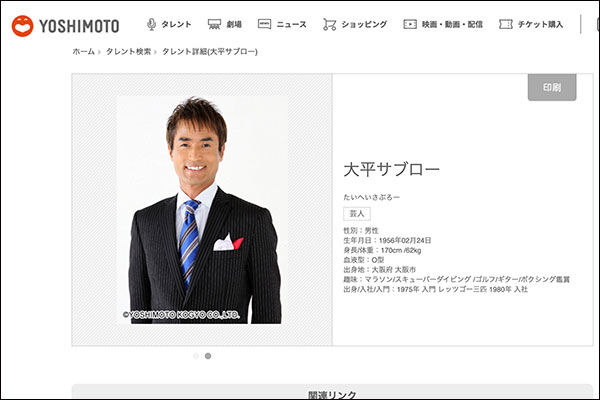Viewport: 600px width, 400px height.
Task: Open the ショッピング menu item
Action: (364, 24)
